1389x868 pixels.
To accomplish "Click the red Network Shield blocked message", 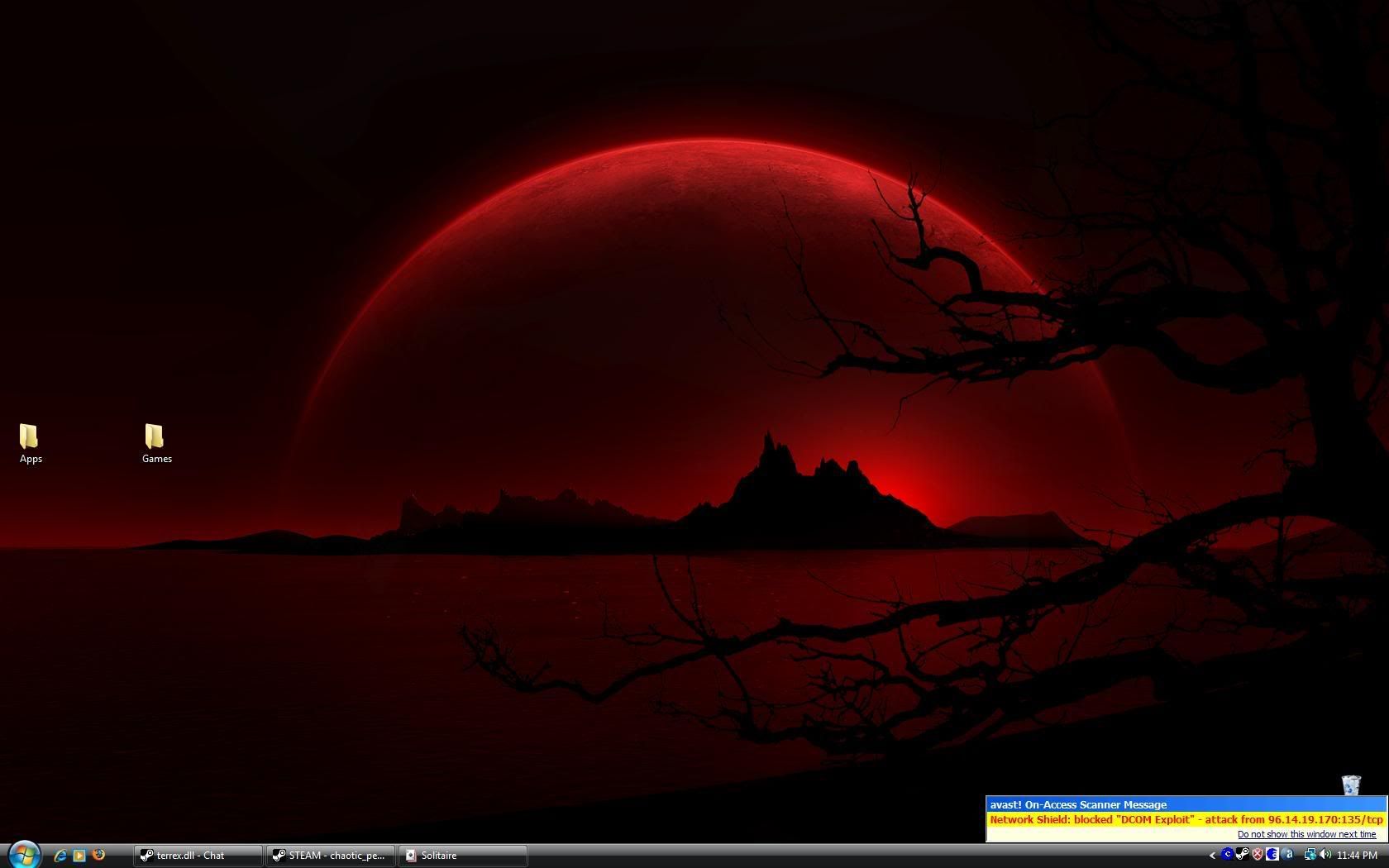I will [1186, 819].
